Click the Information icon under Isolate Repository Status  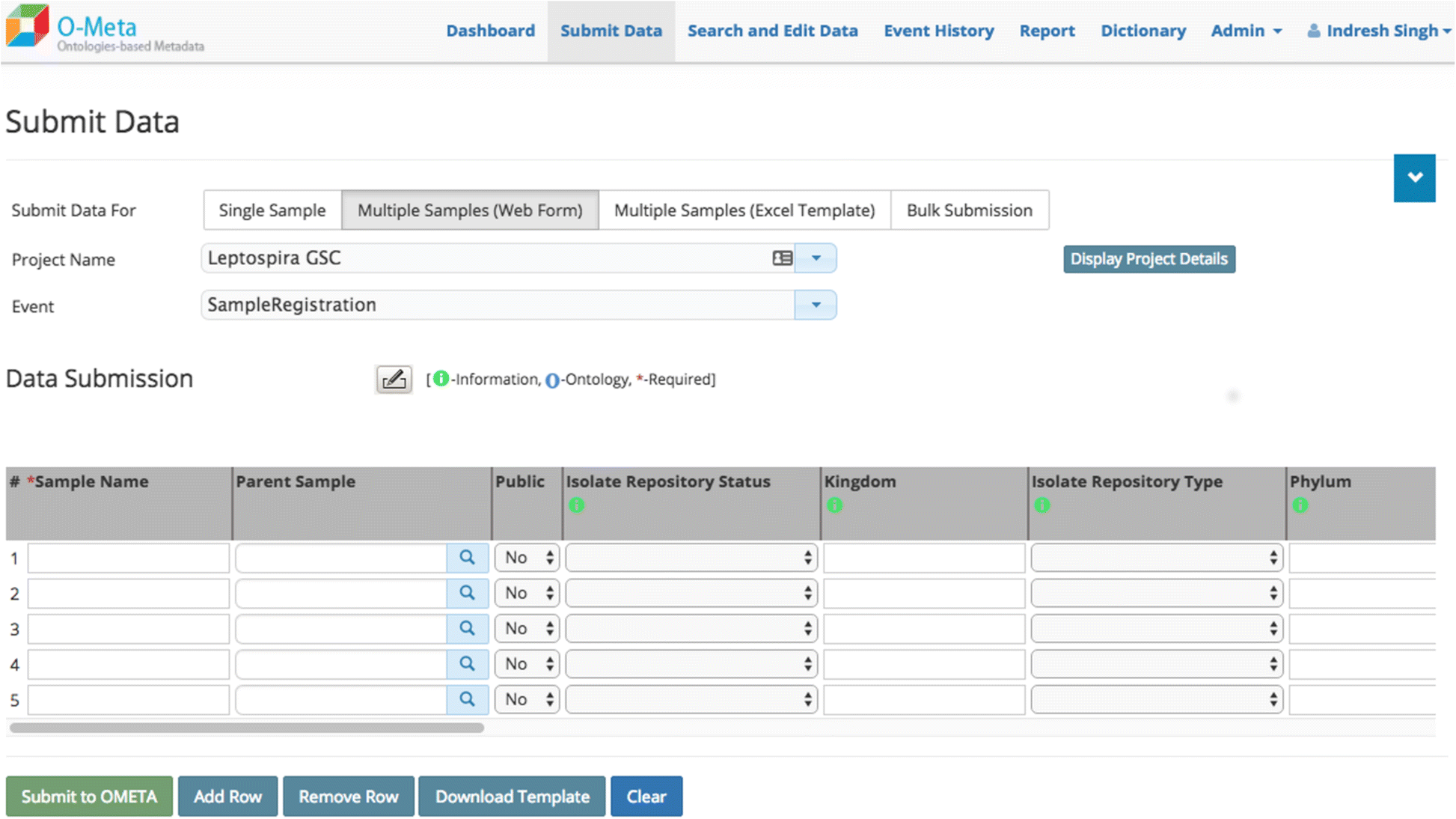tap(574, 505)
